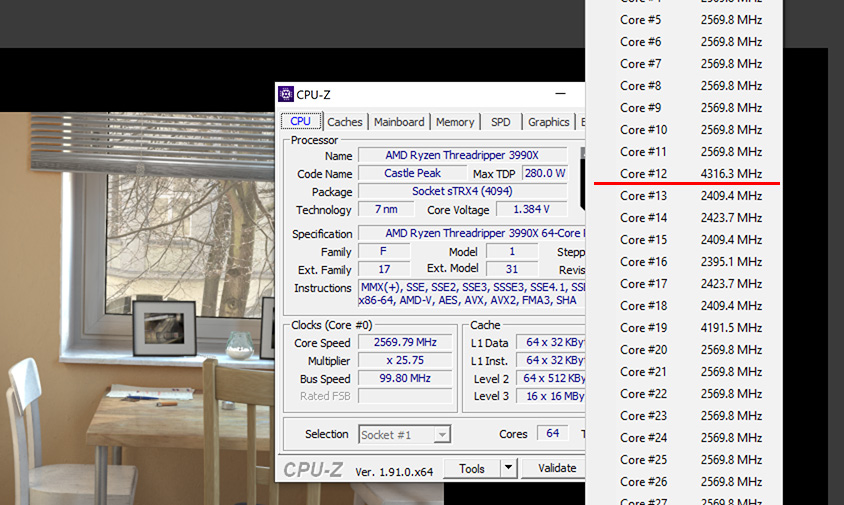
Task: Click the Tools button
Action: point(472,468)
